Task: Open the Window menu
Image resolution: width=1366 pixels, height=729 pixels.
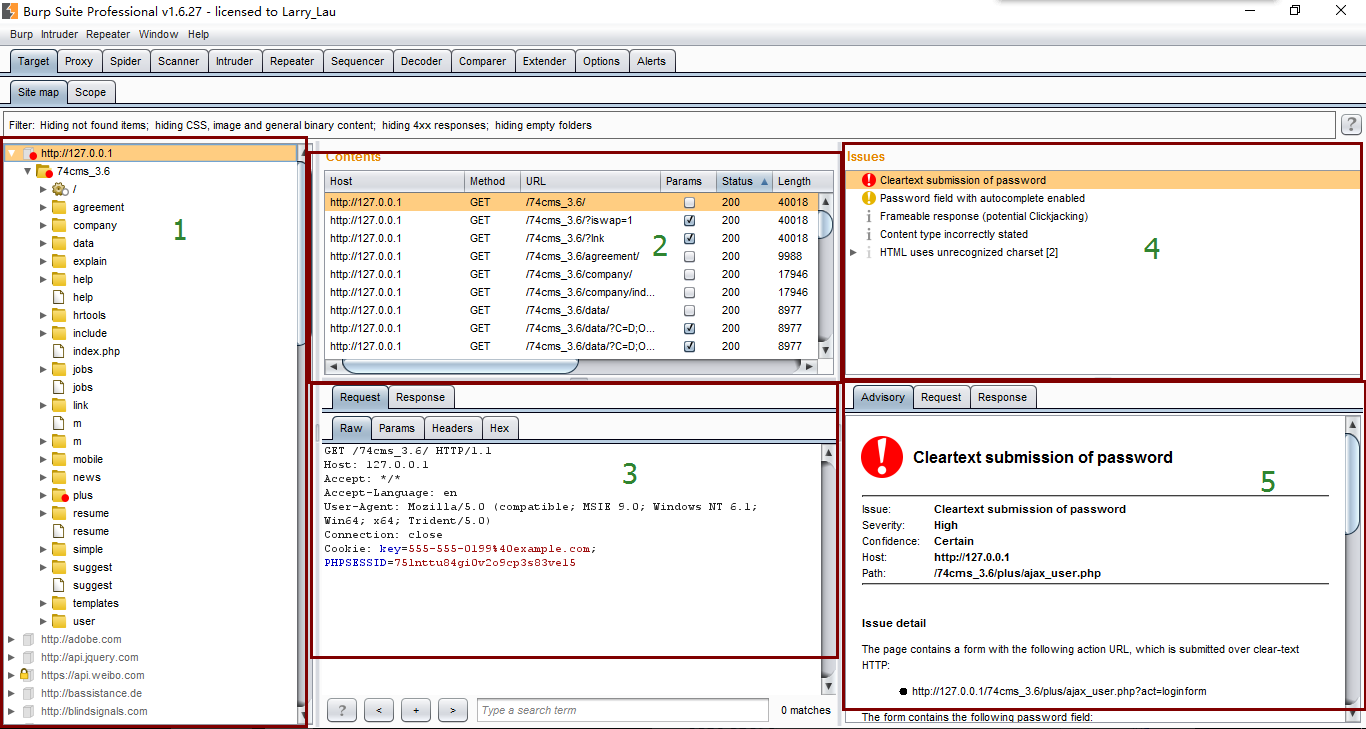Action: tap(158, 34)
